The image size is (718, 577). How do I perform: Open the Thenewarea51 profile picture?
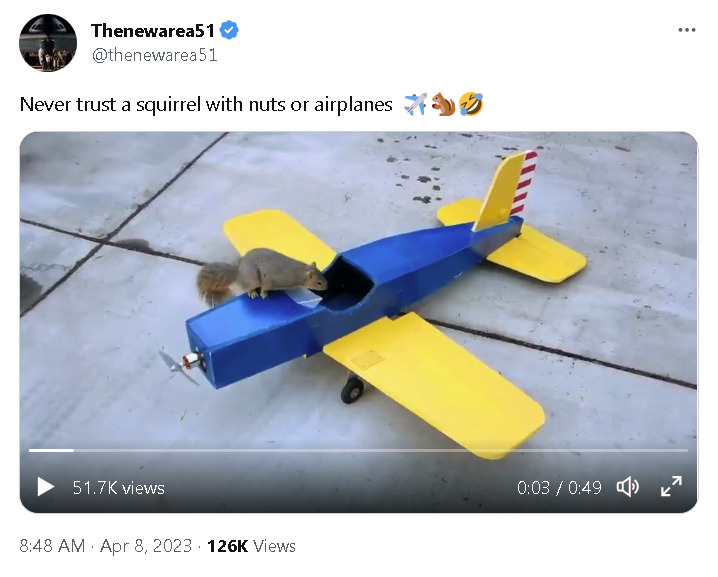coord(47,43)
